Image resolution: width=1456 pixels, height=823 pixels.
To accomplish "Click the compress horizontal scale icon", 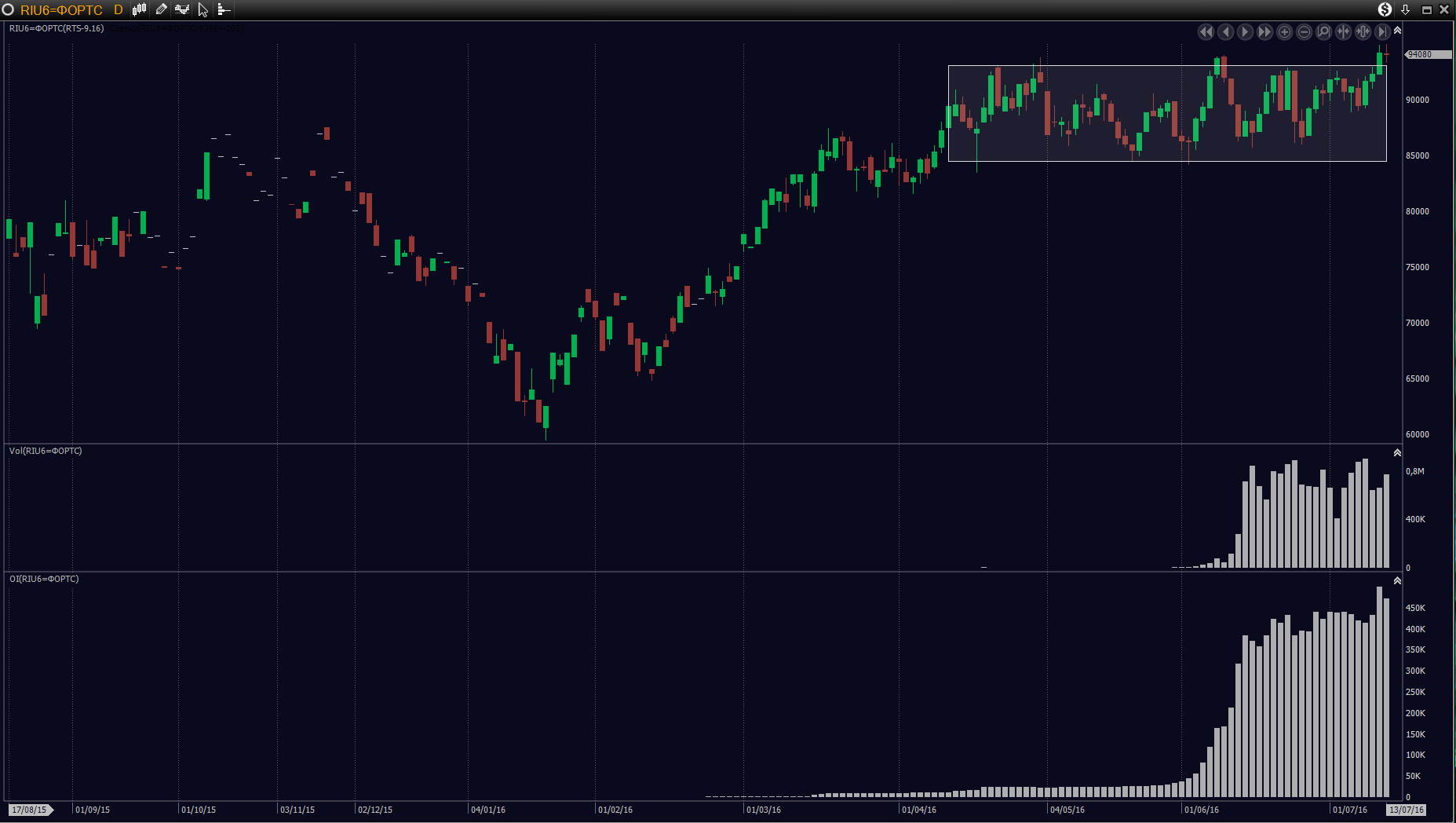I will click(x=1343, y=32).
